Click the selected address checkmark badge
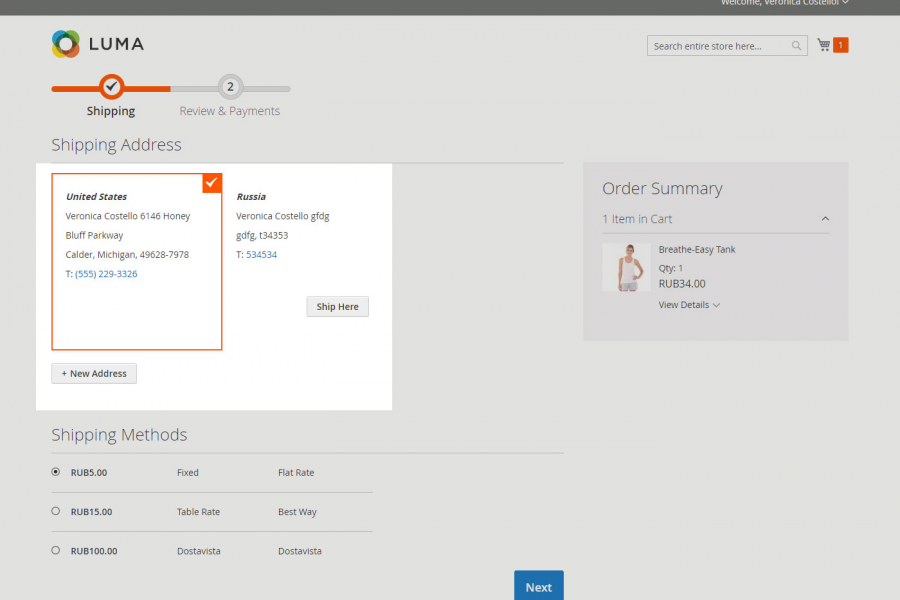Viewport: 900px width, 600px height. click(x=212, y=183)
